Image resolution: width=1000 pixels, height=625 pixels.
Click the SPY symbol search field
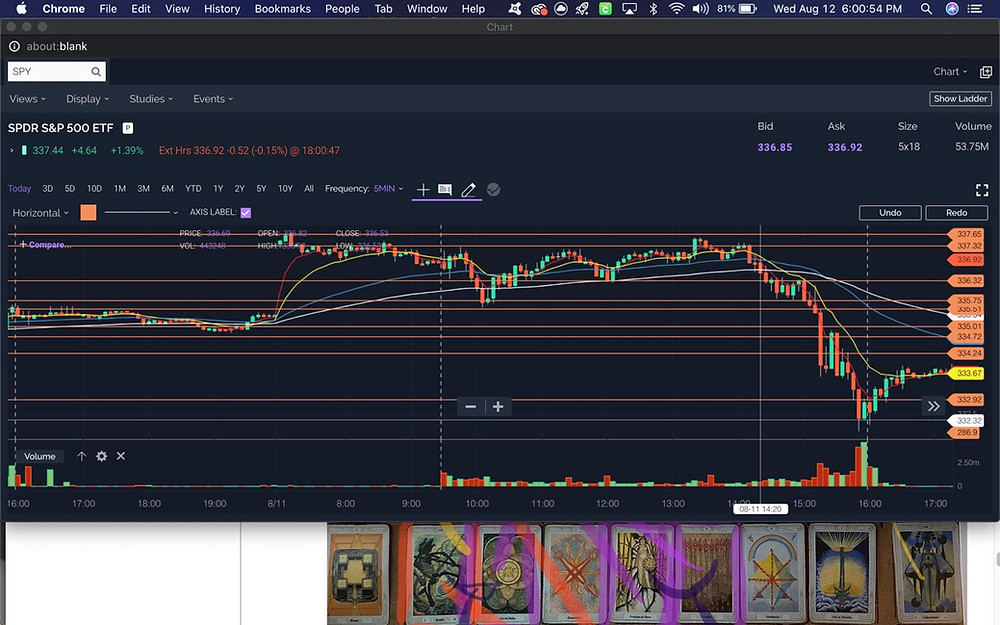coord(57,71)
